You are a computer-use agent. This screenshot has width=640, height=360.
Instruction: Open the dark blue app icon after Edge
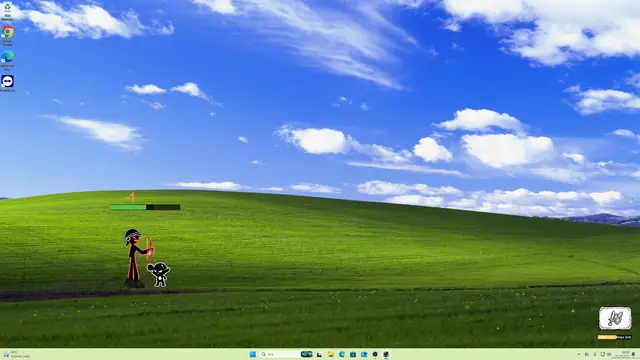click(353, 354)
